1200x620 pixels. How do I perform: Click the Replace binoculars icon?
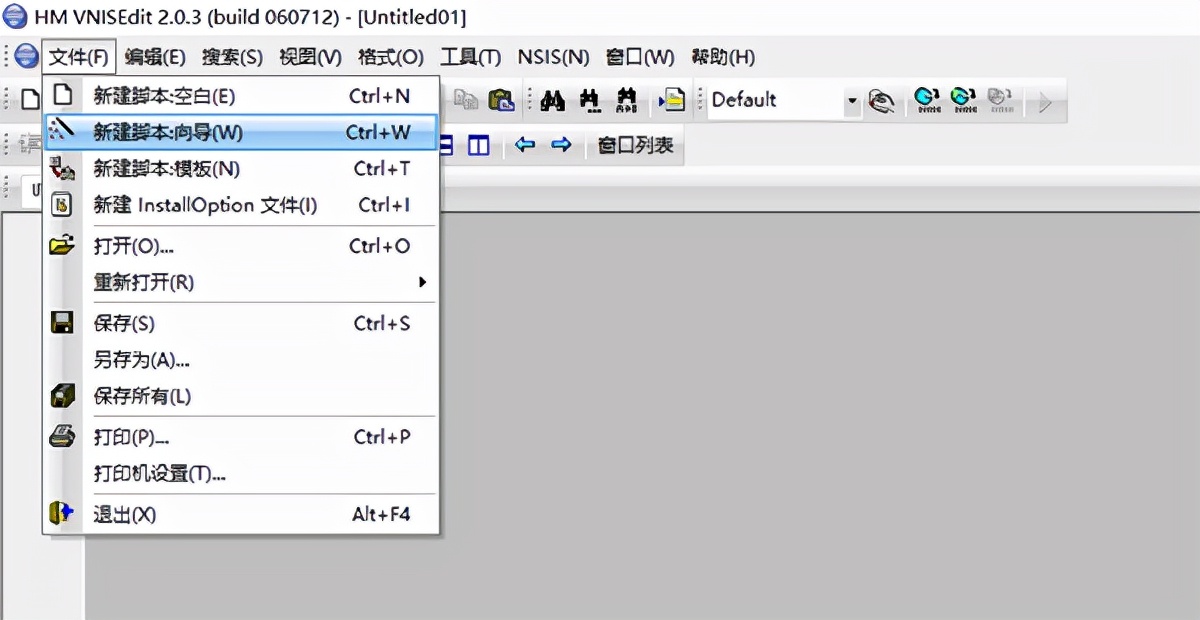click(627, 99)
